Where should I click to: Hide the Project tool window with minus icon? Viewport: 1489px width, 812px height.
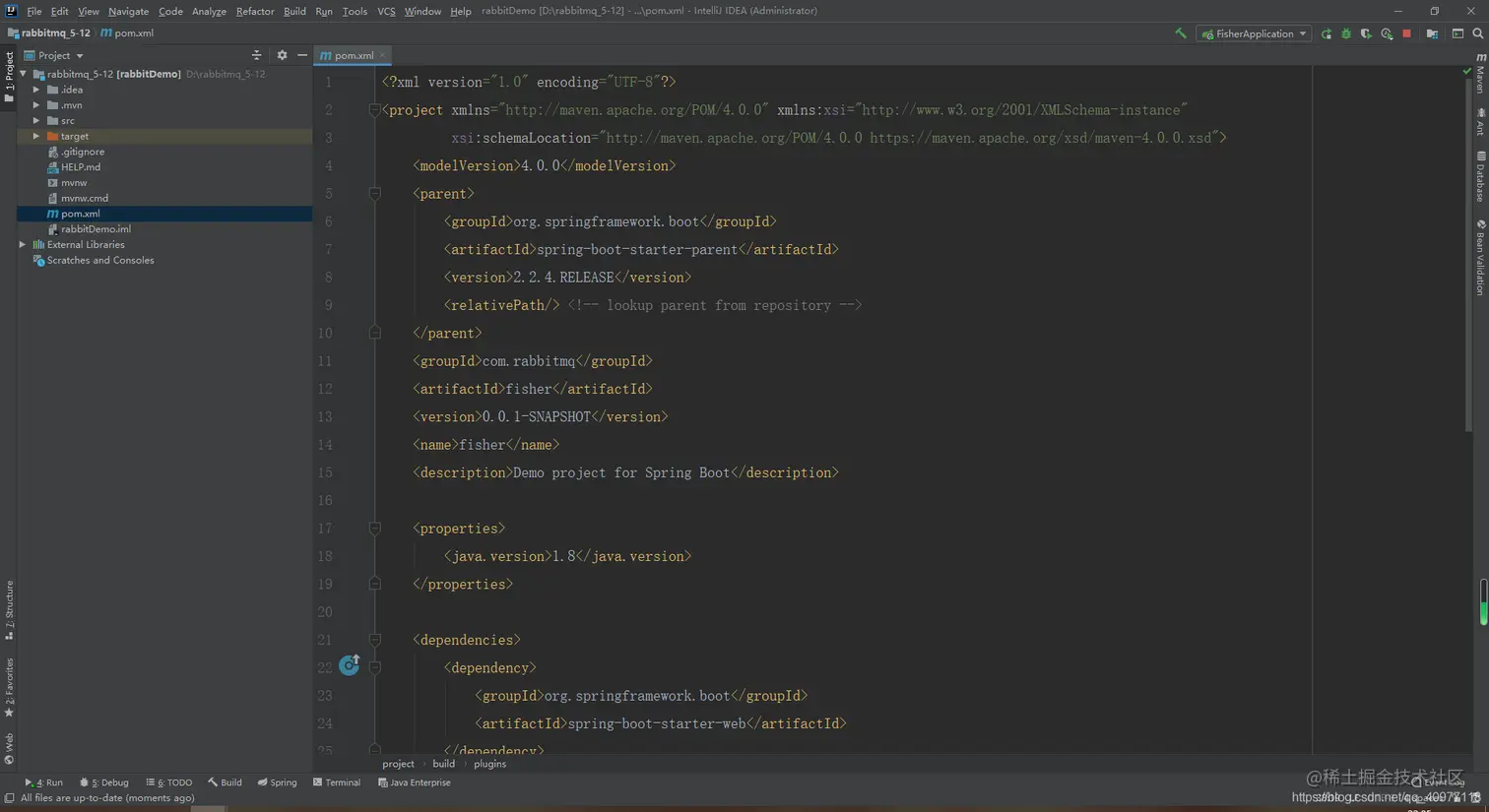tap(302, 55)
